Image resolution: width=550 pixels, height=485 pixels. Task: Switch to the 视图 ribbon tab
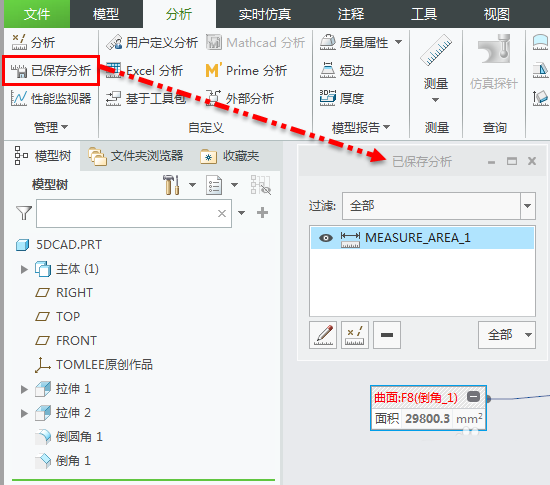(496, 14)
